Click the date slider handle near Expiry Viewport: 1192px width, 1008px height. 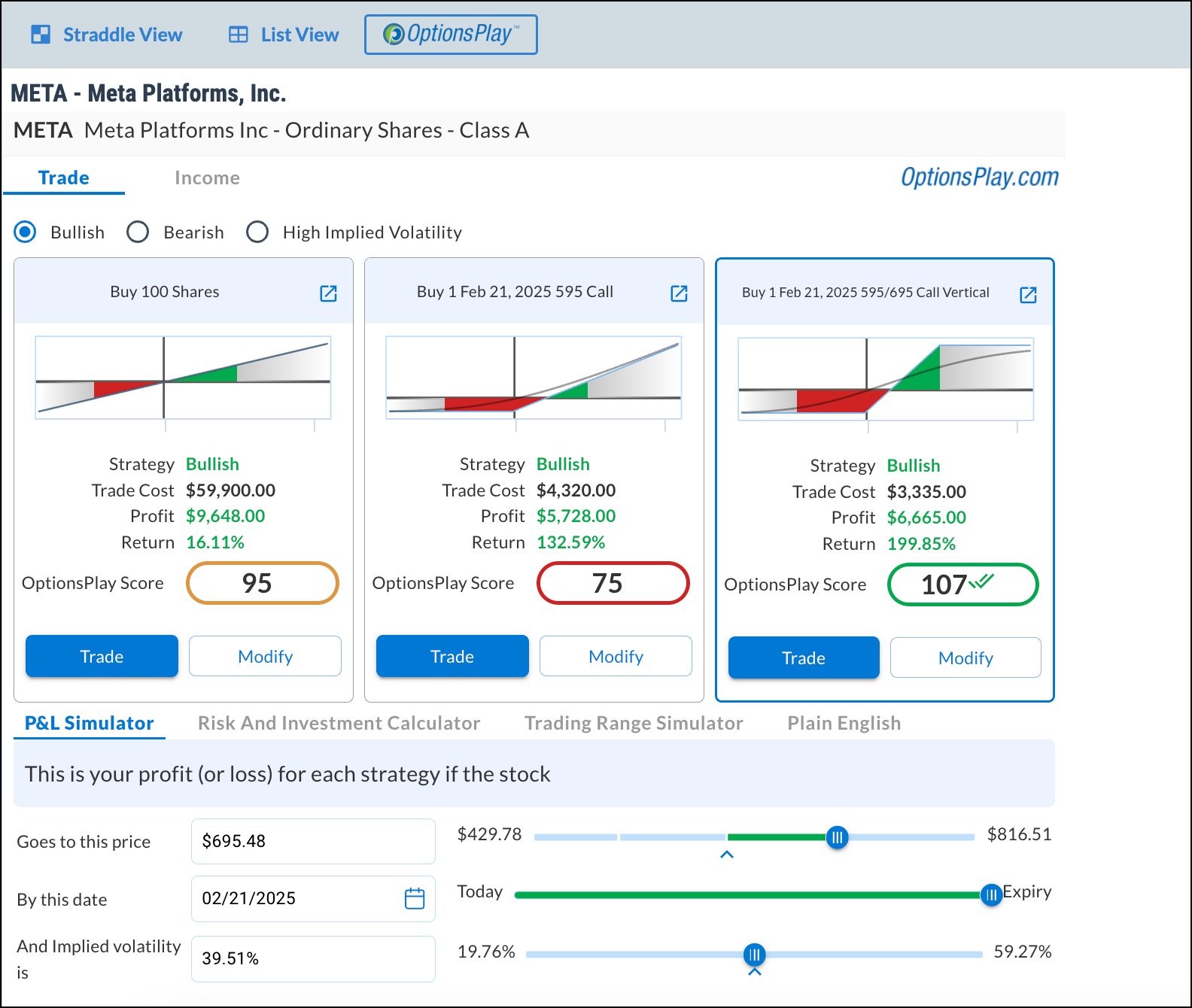(991, 894)
